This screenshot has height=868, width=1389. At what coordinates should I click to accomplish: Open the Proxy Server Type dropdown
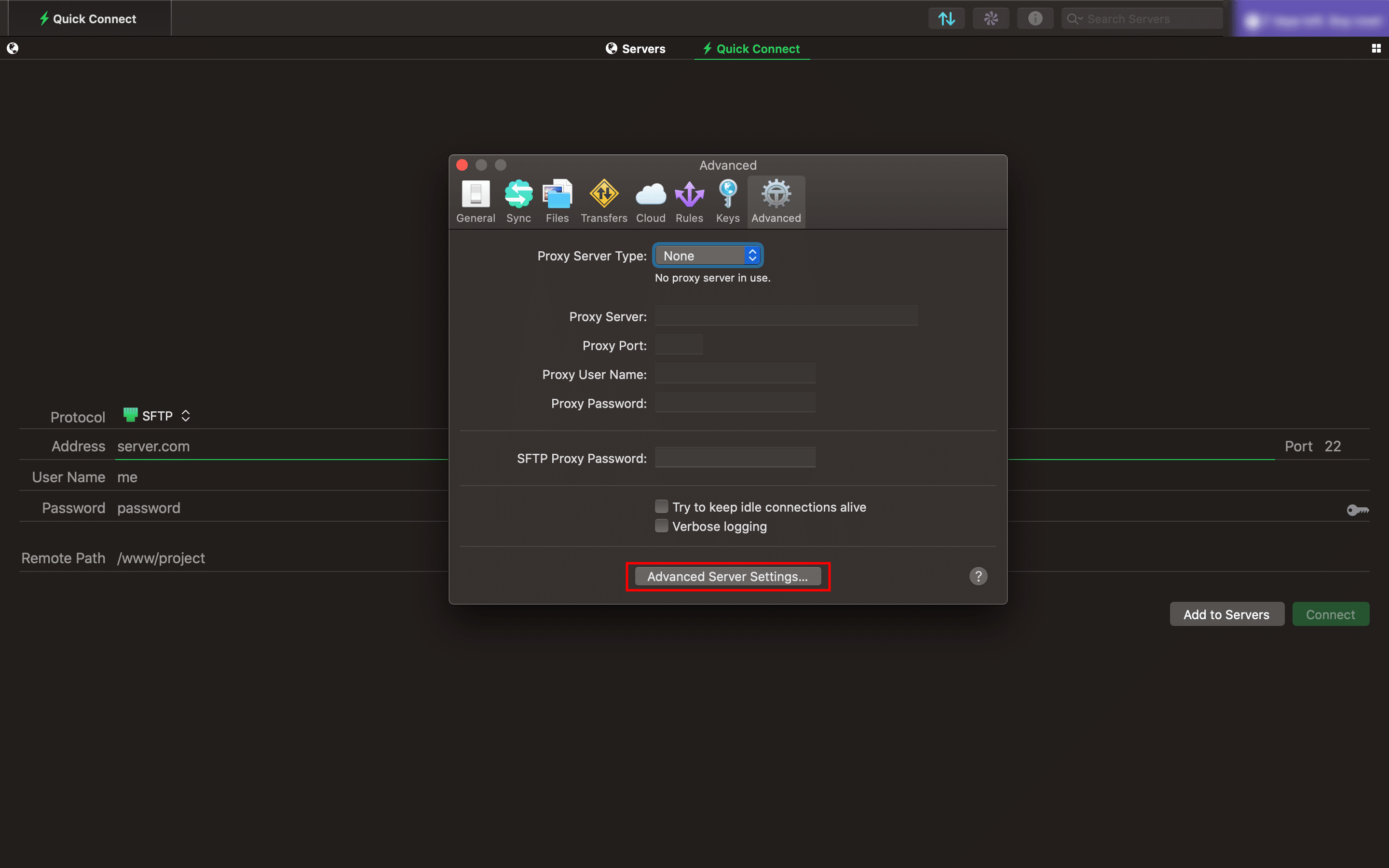tap(708, 256)
